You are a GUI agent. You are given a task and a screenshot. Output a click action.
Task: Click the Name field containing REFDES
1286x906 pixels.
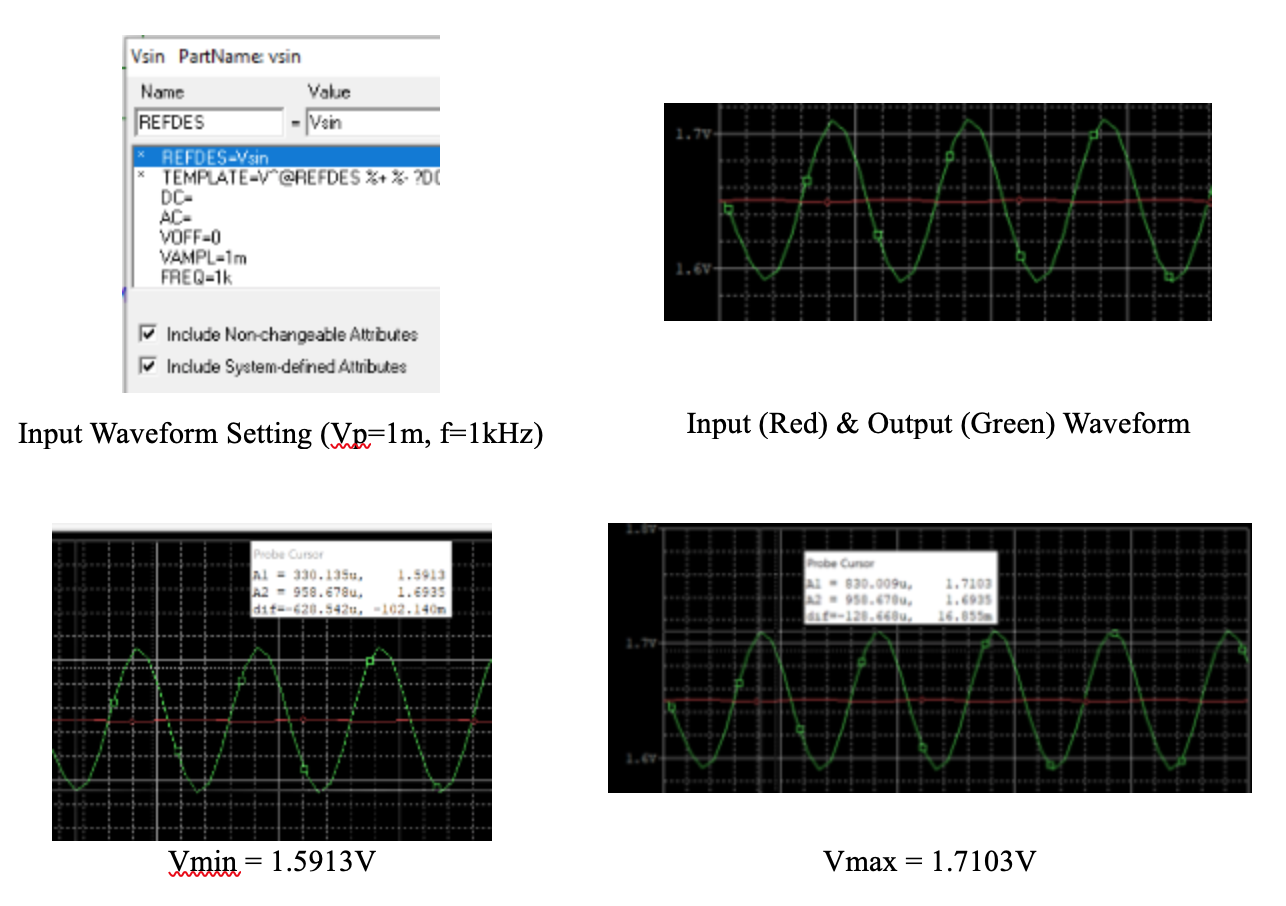tap(209, 123)
